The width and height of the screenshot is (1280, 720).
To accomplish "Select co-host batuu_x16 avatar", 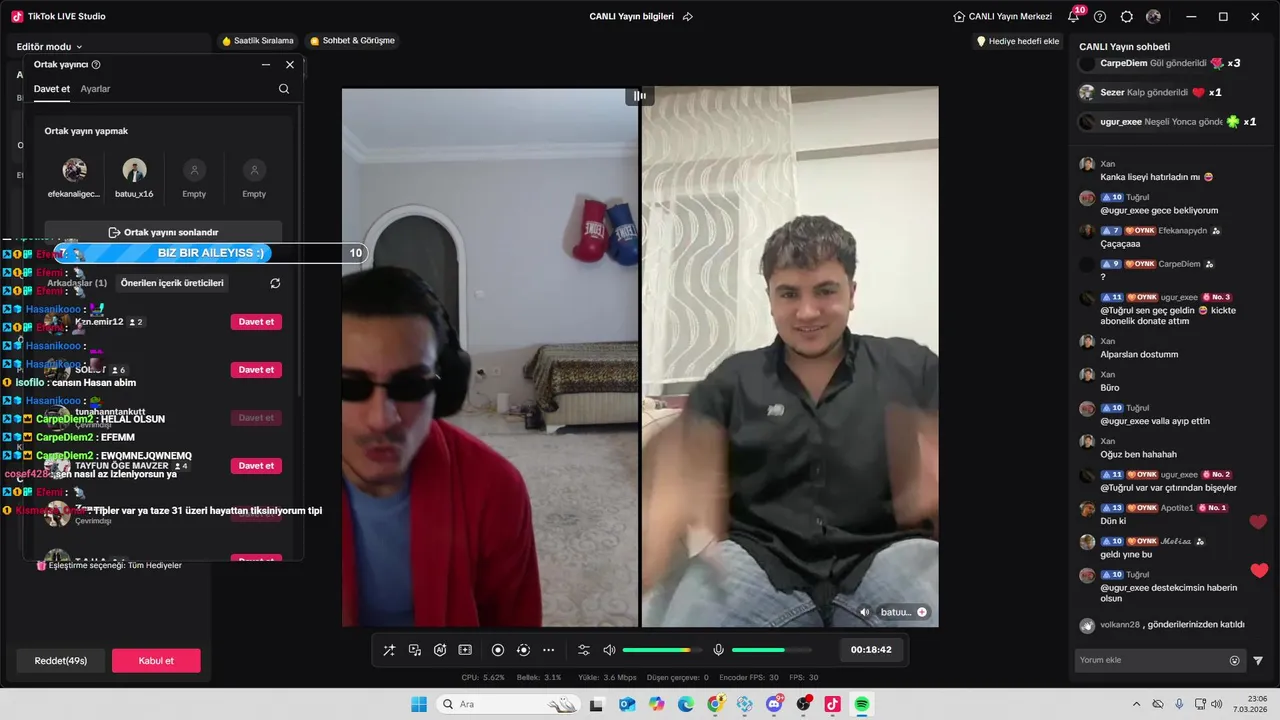I will (x=134, y=170).
